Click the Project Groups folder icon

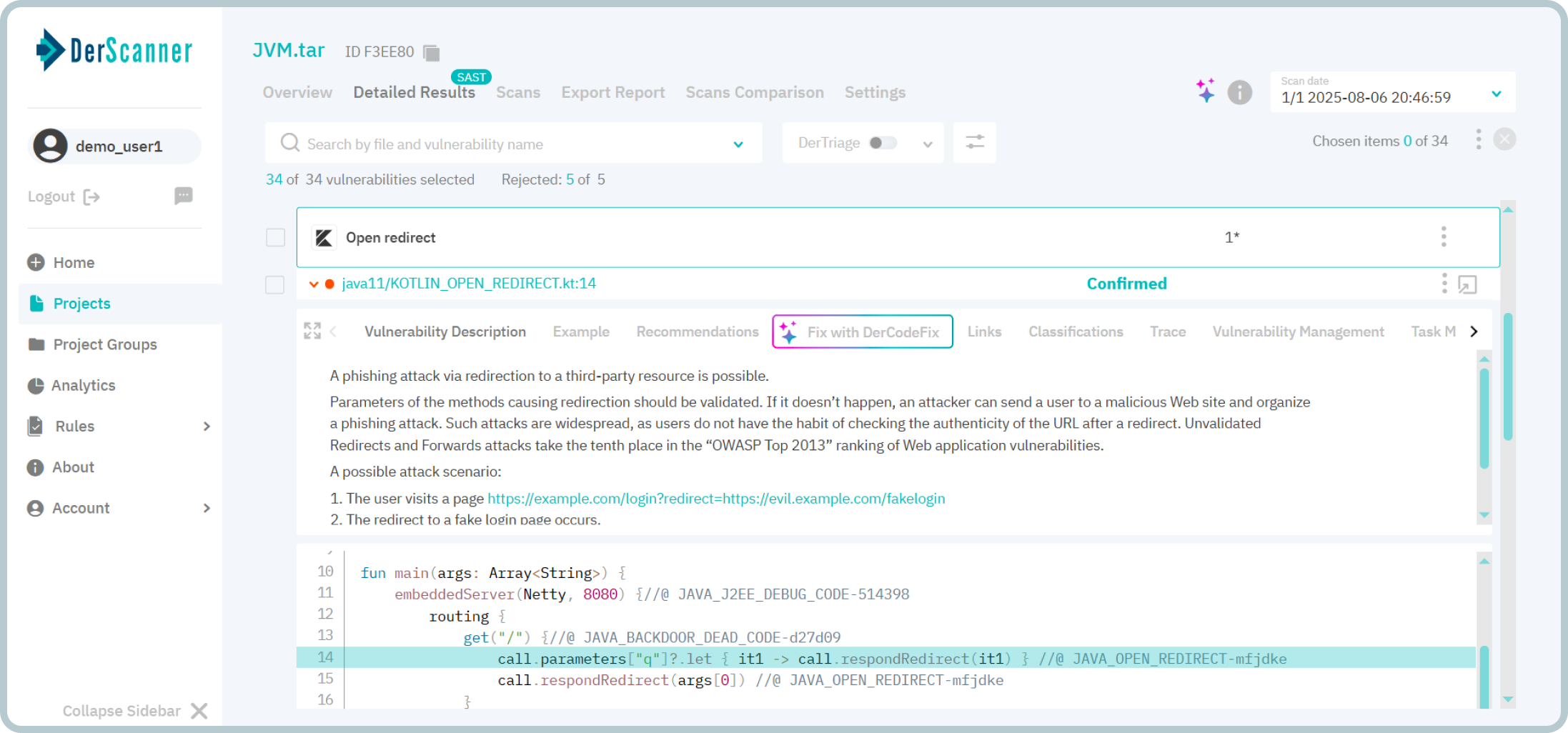[36, 344]
